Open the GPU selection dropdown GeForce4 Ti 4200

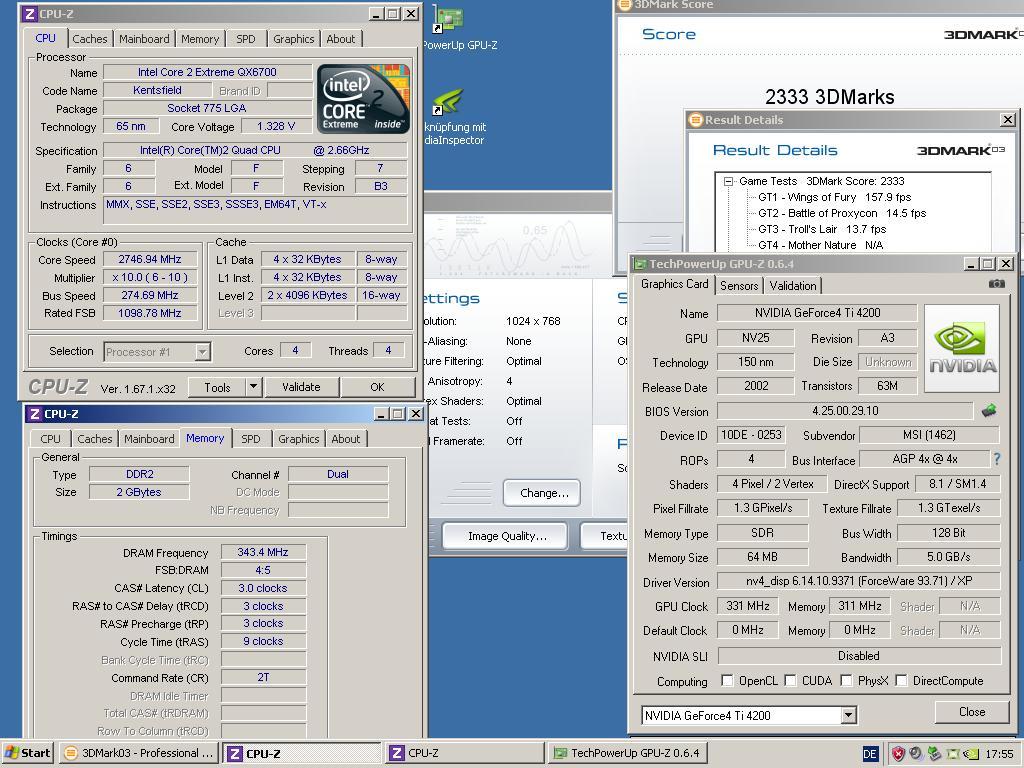(x=848, y=715)
